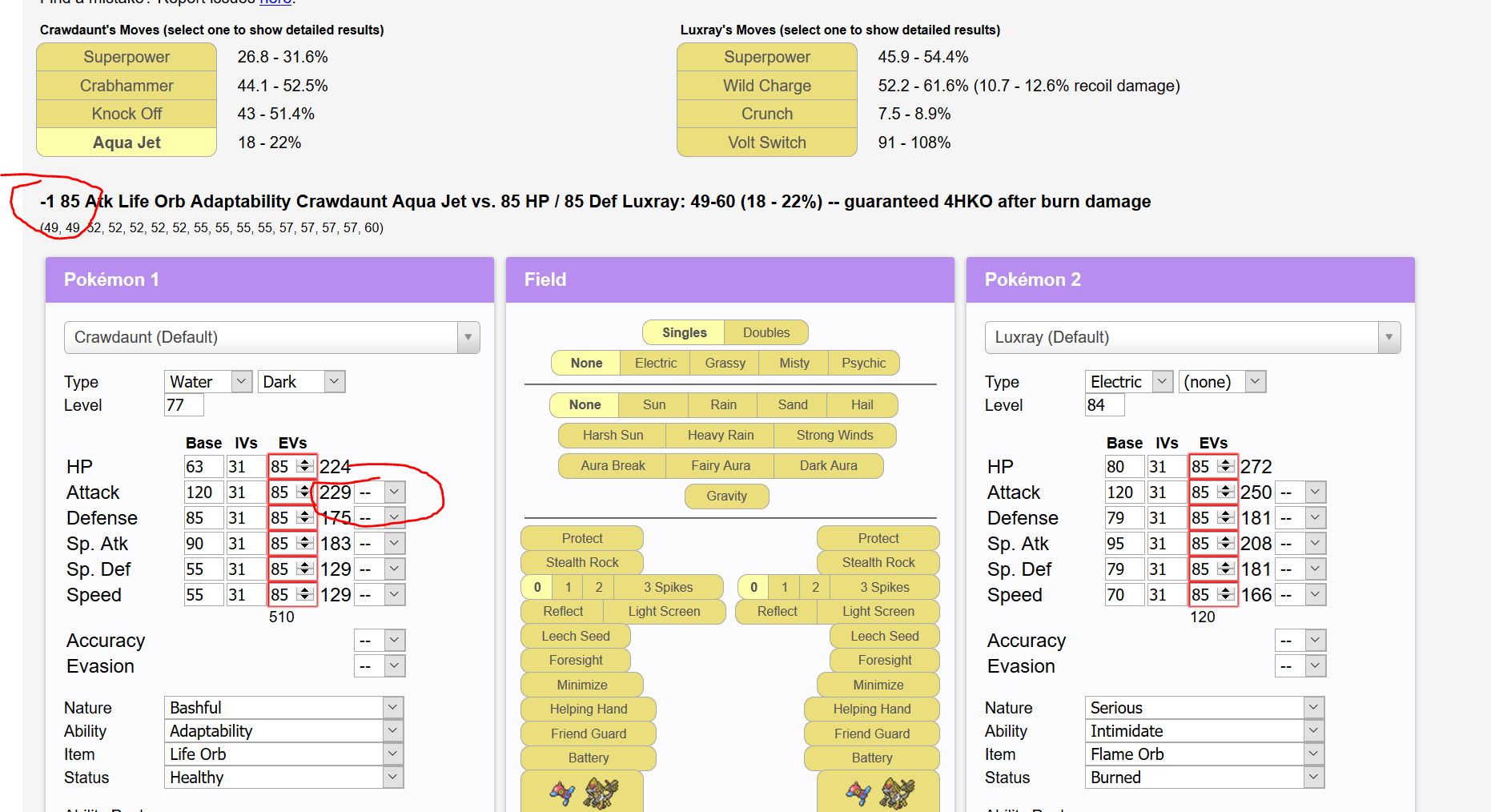Set weather to Sand
This screenshot has height=812, width=1491.
click(x=793, y=404)
